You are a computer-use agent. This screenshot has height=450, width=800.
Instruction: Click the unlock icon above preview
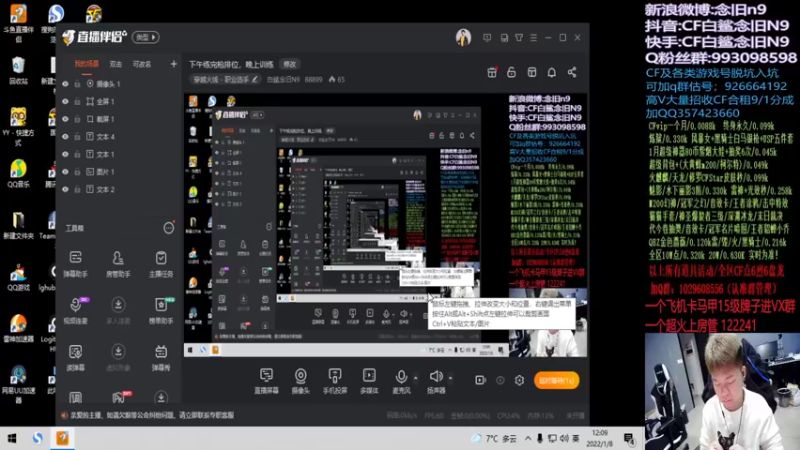point(511,72)
